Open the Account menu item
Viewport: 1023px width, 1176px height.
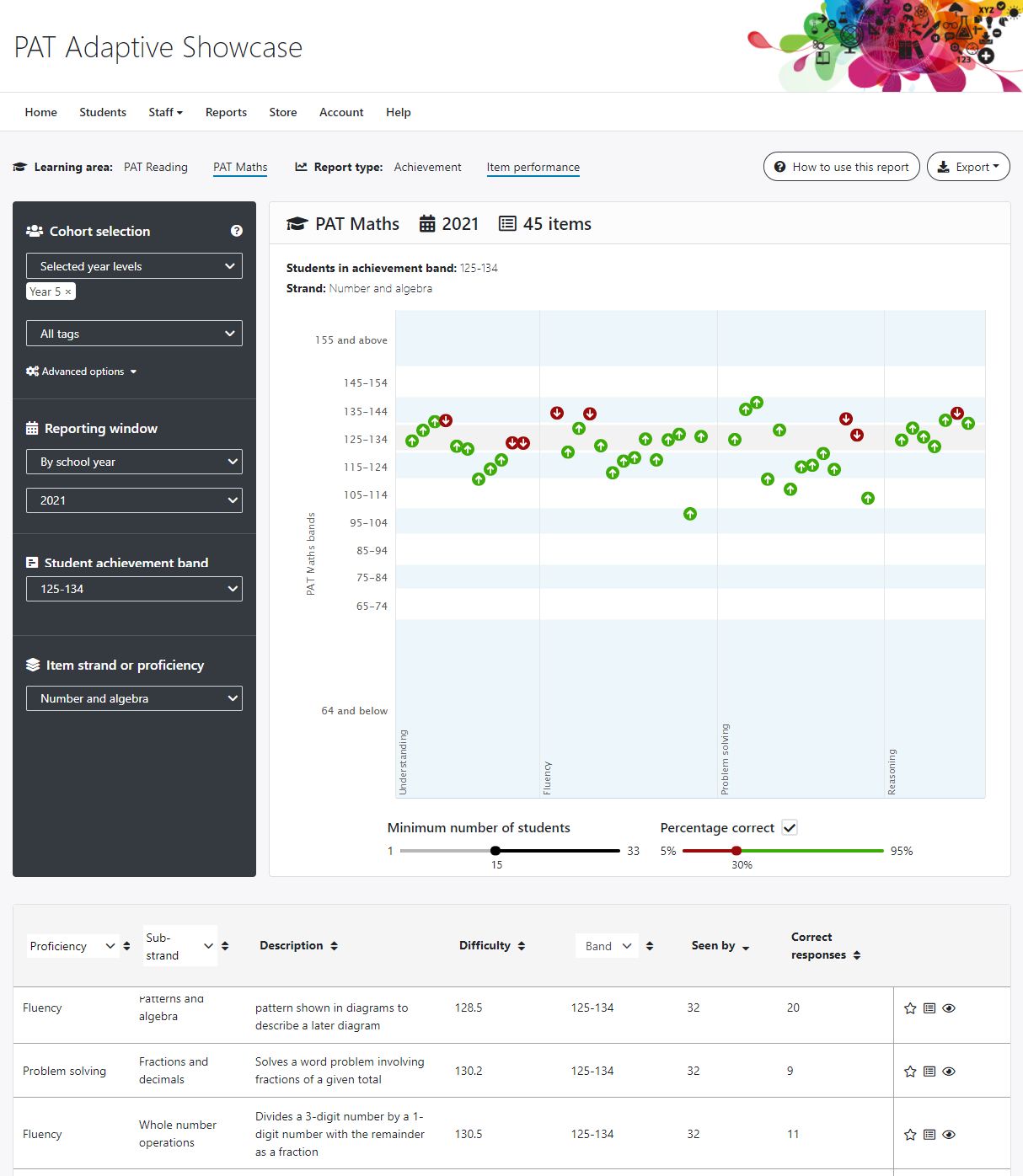coord(341,112)
